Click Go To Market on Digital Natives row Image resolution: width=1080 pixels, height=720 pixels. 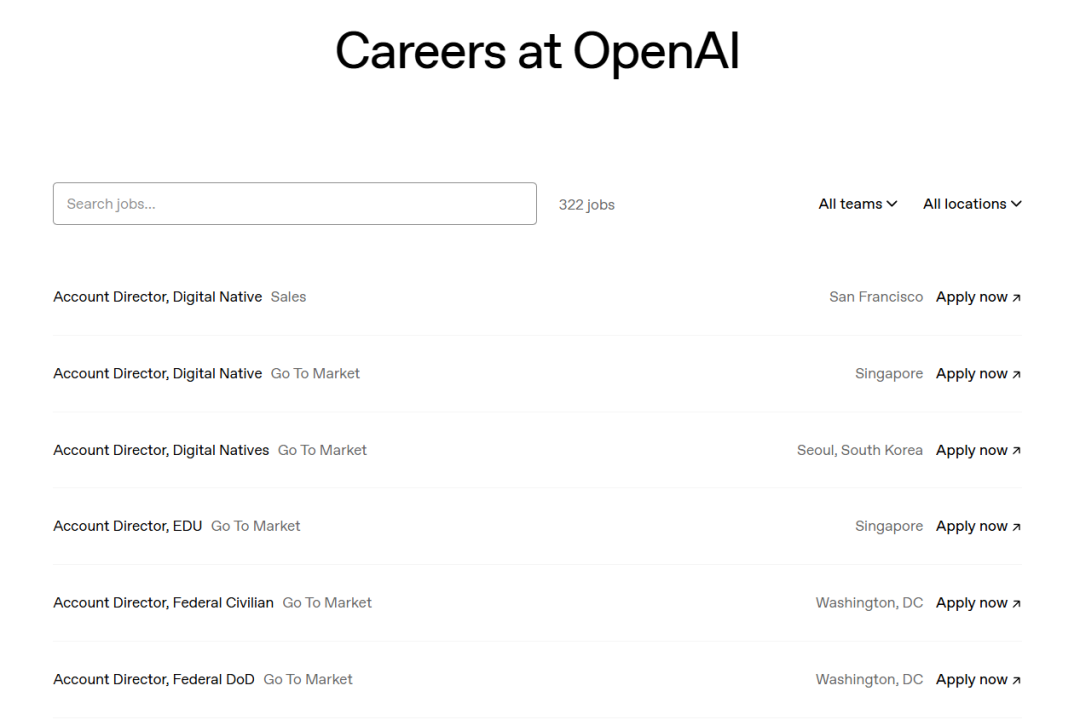[322, 450]
